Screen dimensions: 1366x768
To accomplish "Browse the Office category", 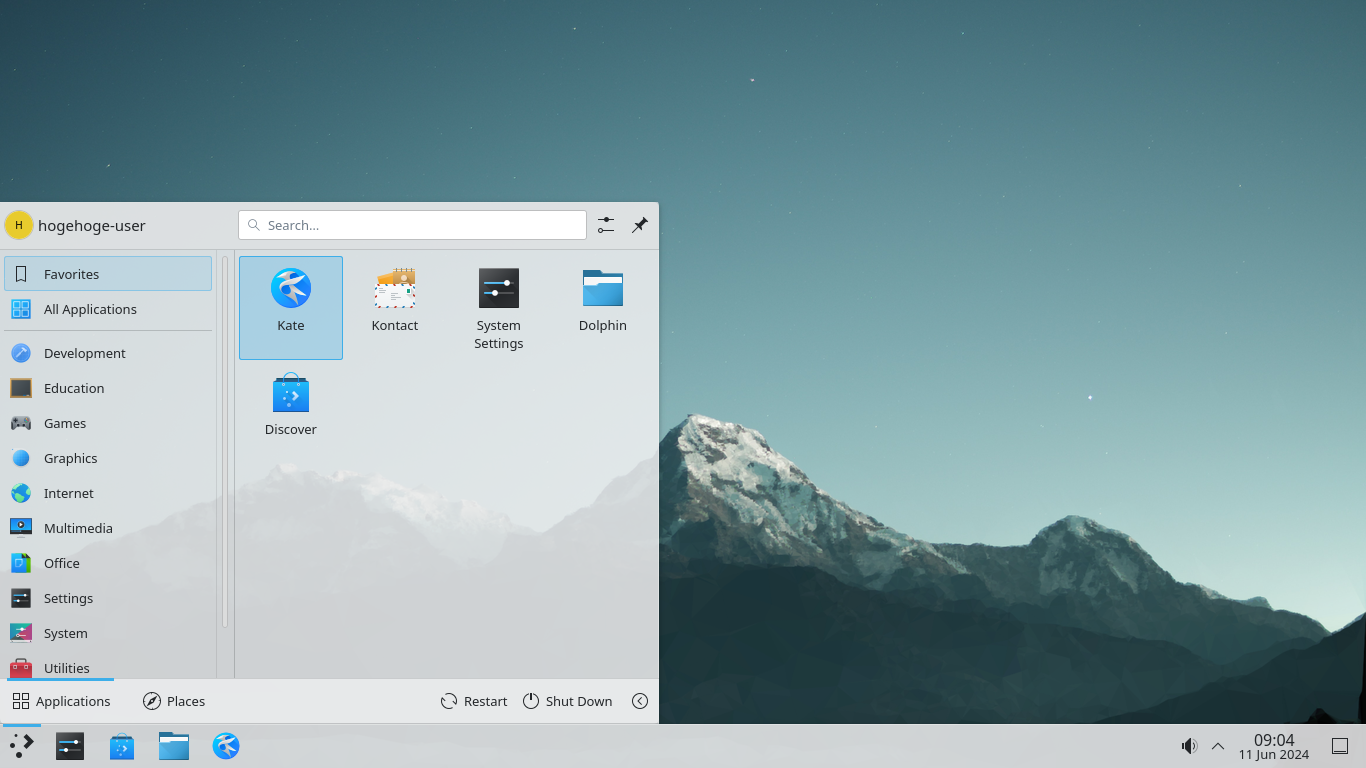I will [x=108, y=563].
